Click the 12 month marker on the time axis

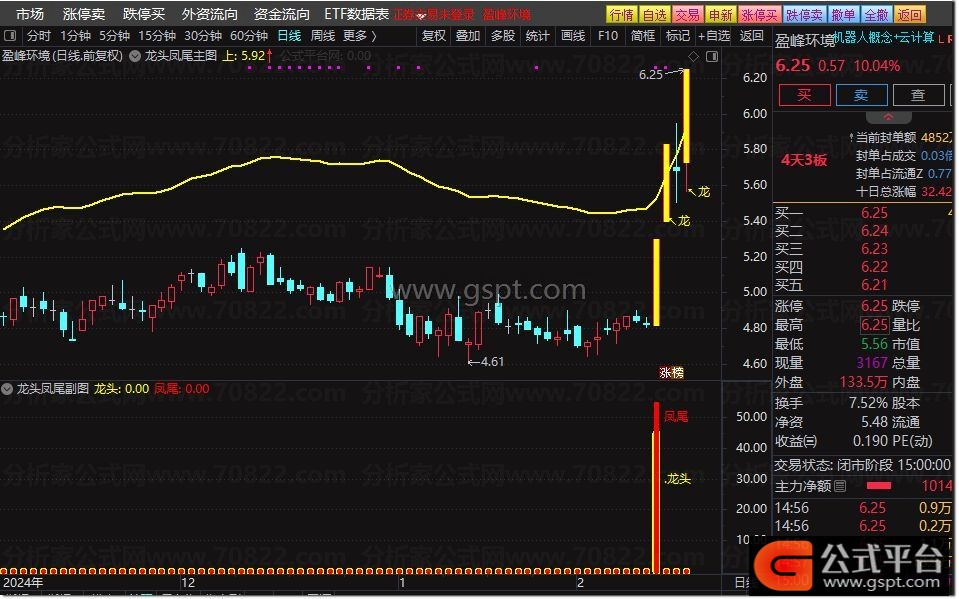[x=188, y=583]
